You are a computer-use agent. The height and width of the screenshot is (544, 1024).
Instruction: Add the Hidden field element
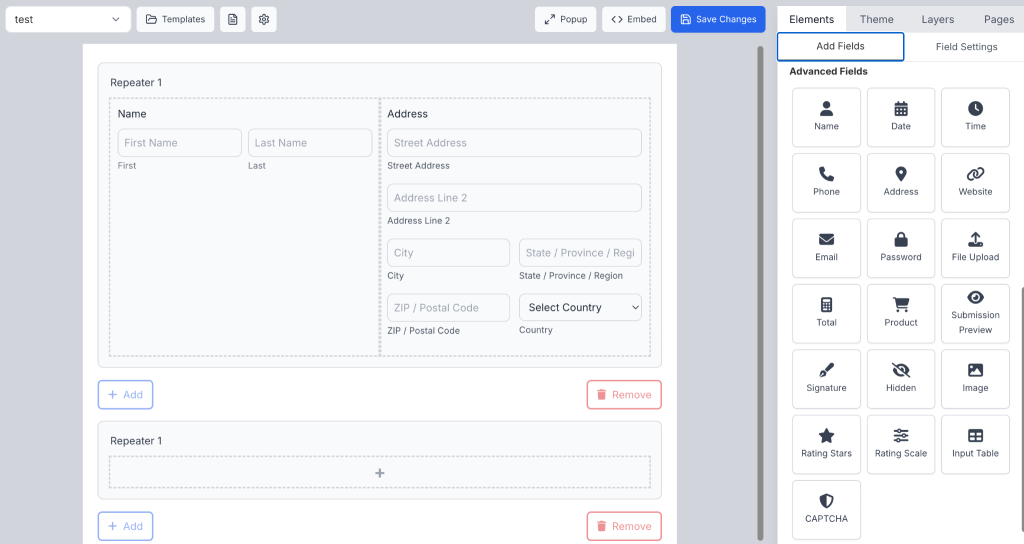click(900, 378)
